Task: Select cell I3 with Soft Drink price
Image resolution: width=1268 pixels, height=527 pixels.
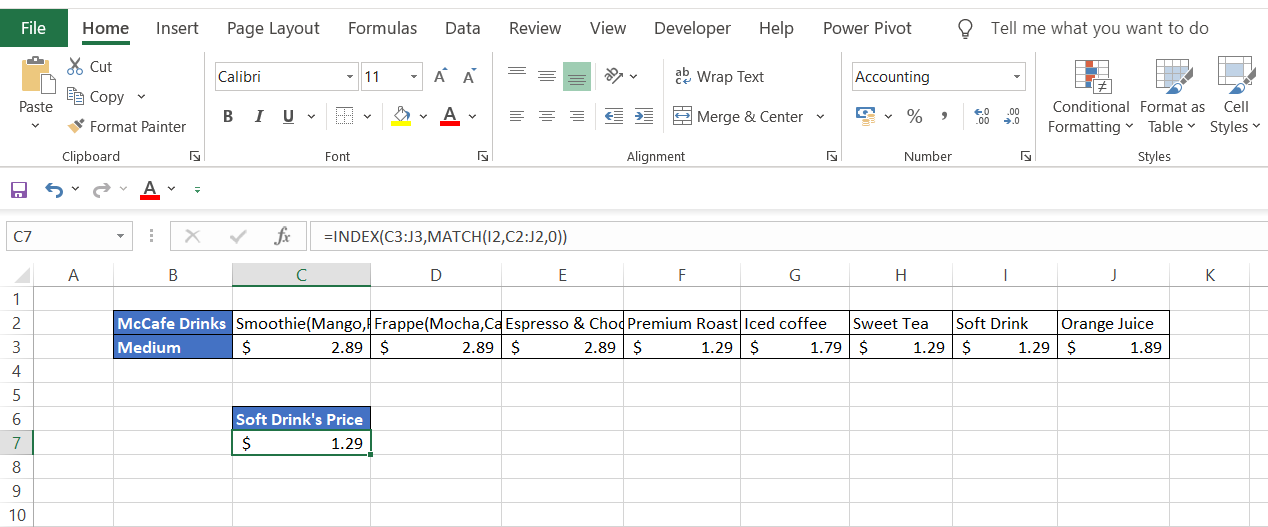Action: [x=1004, y=347]
